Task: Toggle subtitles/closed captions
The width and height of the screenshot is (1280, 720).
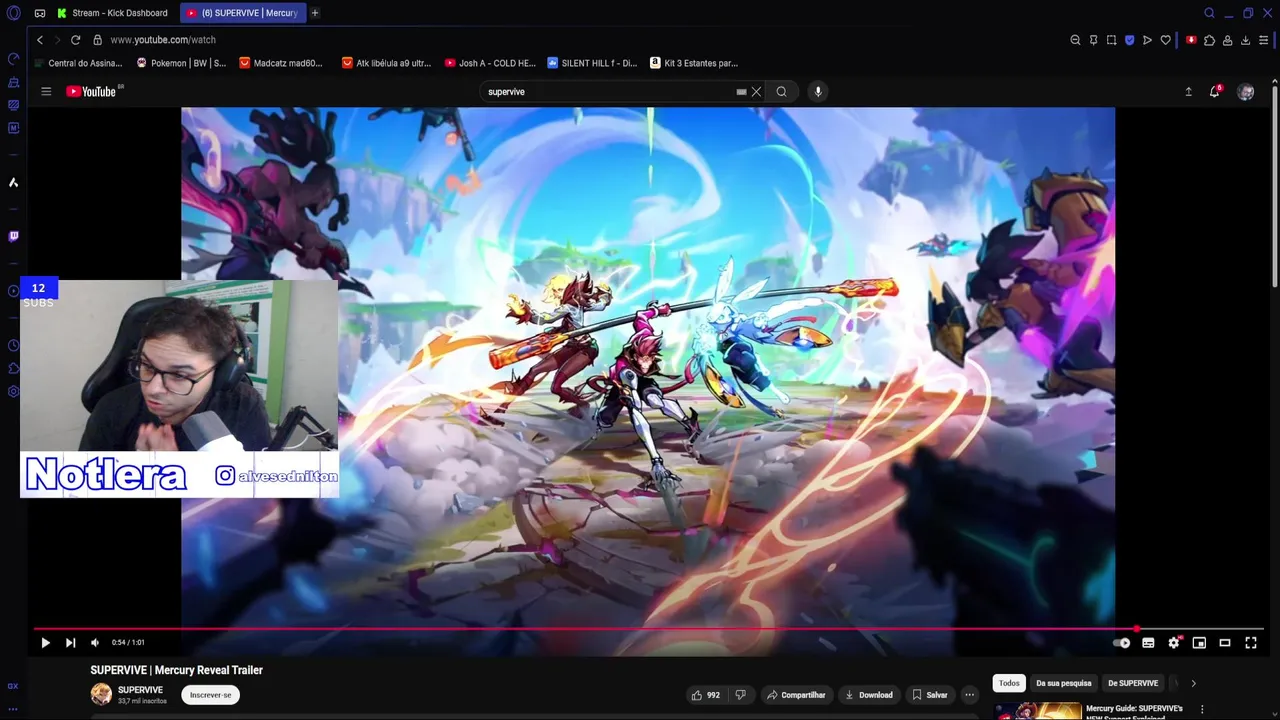Action: pos(1148,643)
